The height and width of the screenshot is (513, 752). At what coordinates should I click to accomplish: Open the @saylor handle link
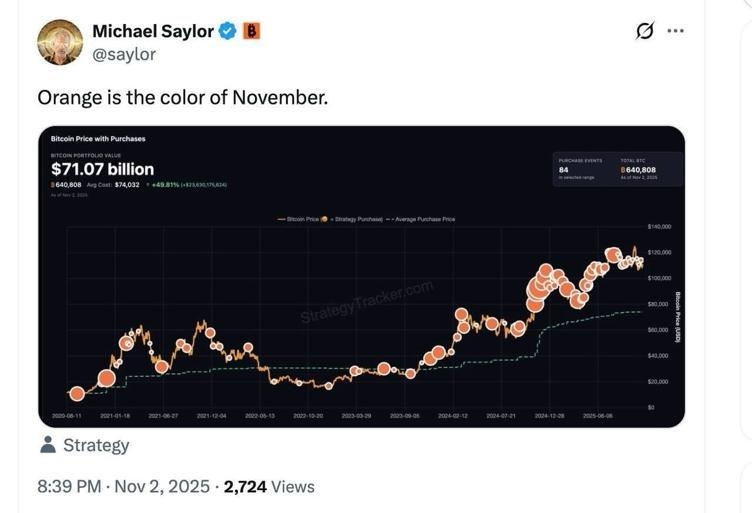124,54
